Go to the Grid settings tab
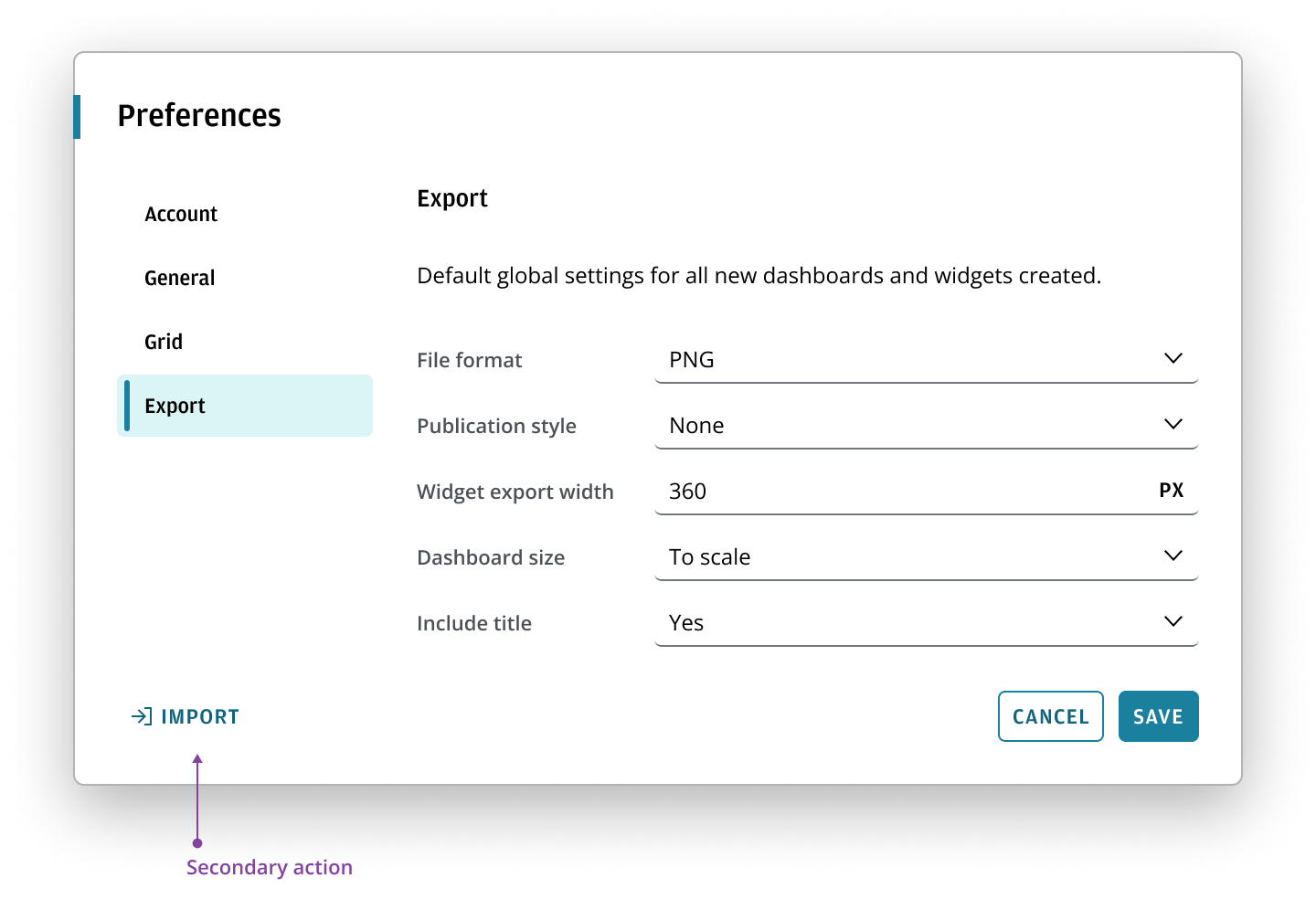This screenshot has width=1316, height=910. [164, 342]
